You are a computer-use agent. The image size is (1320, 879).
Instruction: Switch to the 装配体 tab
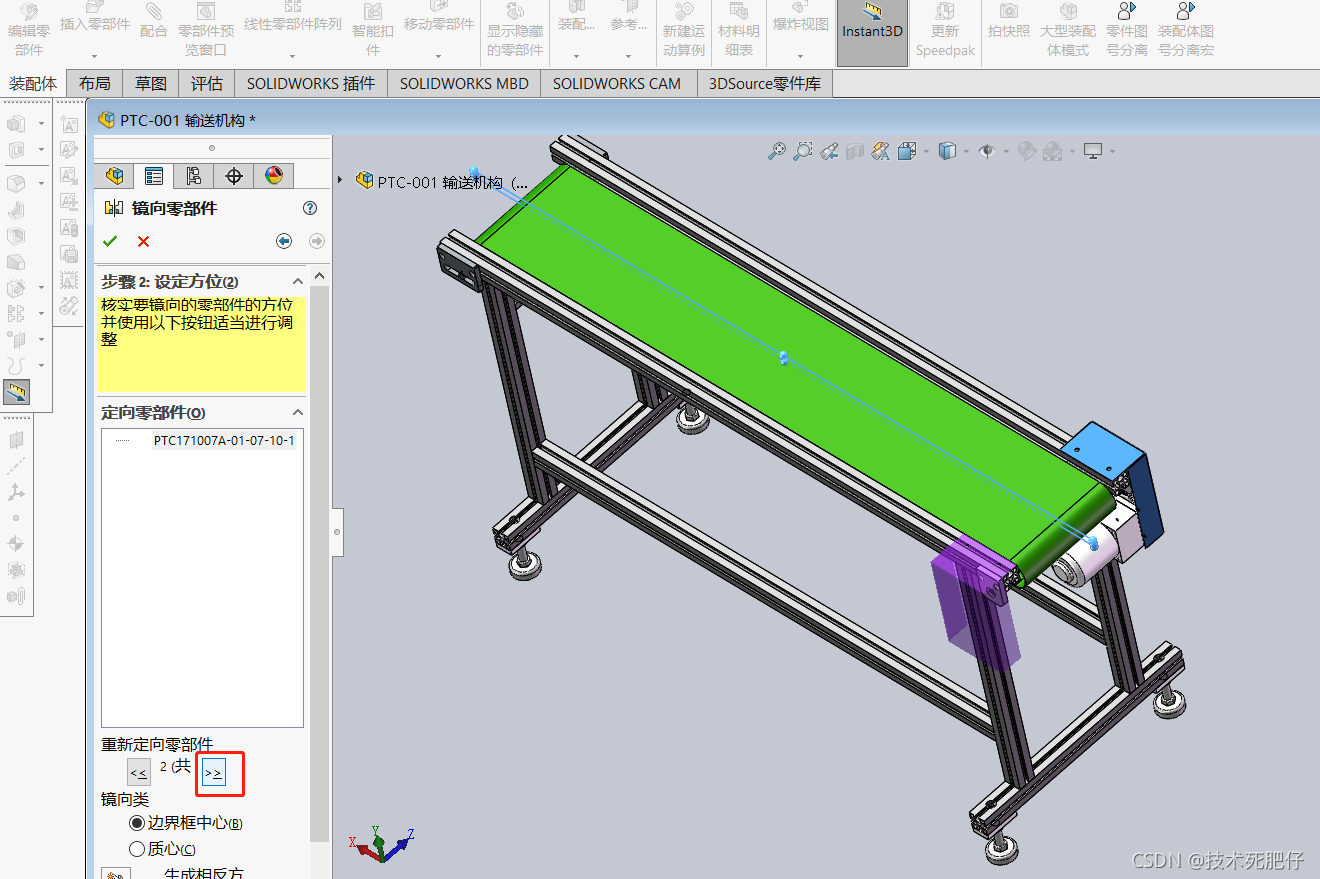[33, 84]
